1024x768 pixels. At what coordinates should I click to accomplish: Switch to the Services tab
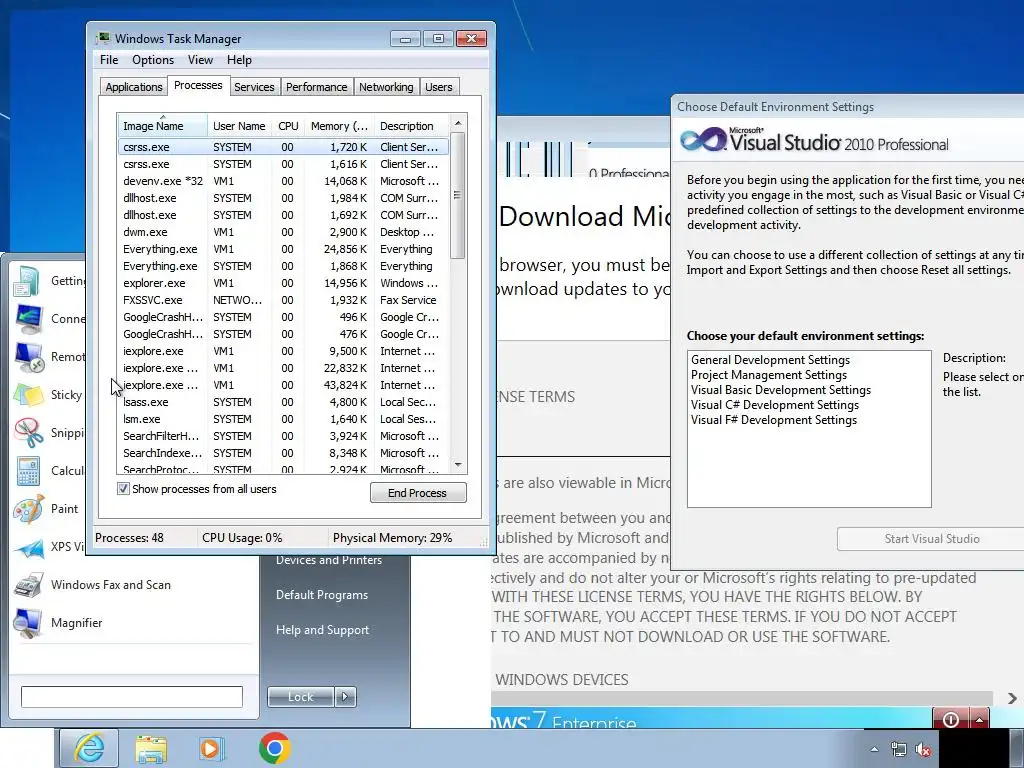click(x=254, y=87)
